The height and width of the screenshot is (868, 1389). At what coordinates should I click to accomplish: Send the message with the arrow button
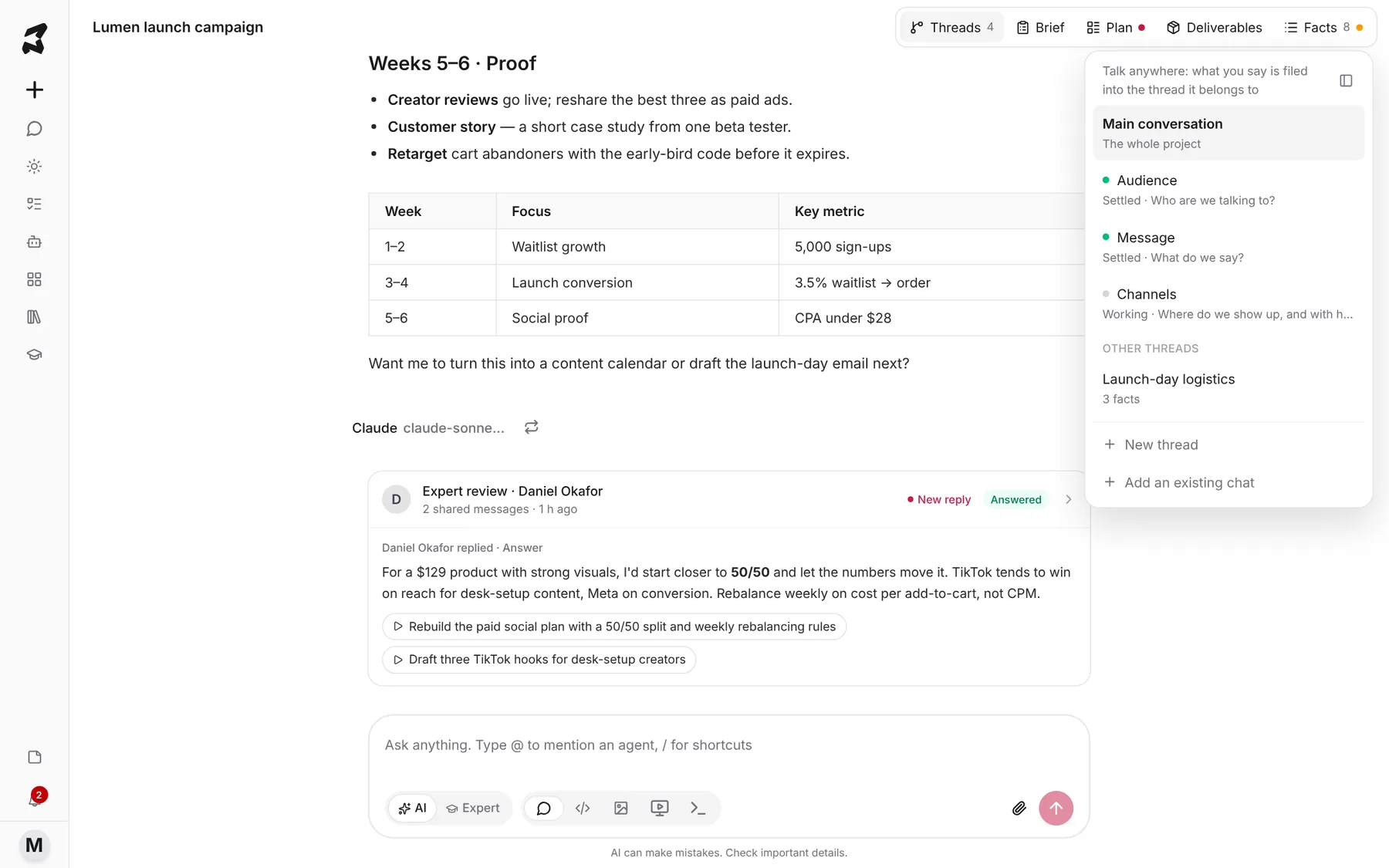click(1056, 808)
